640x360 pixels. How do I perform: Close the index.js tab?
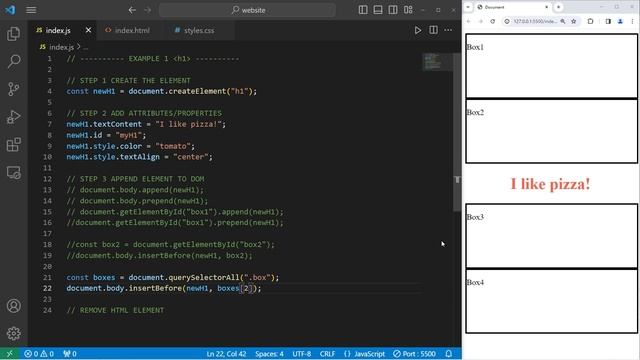pyautogui.click(x=88, y=30)
